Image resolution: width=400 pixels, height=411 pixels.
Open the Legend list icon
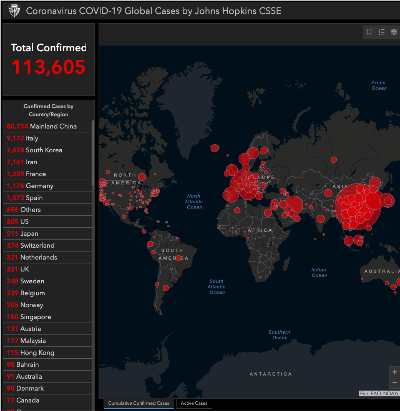[x=382, y=32]
